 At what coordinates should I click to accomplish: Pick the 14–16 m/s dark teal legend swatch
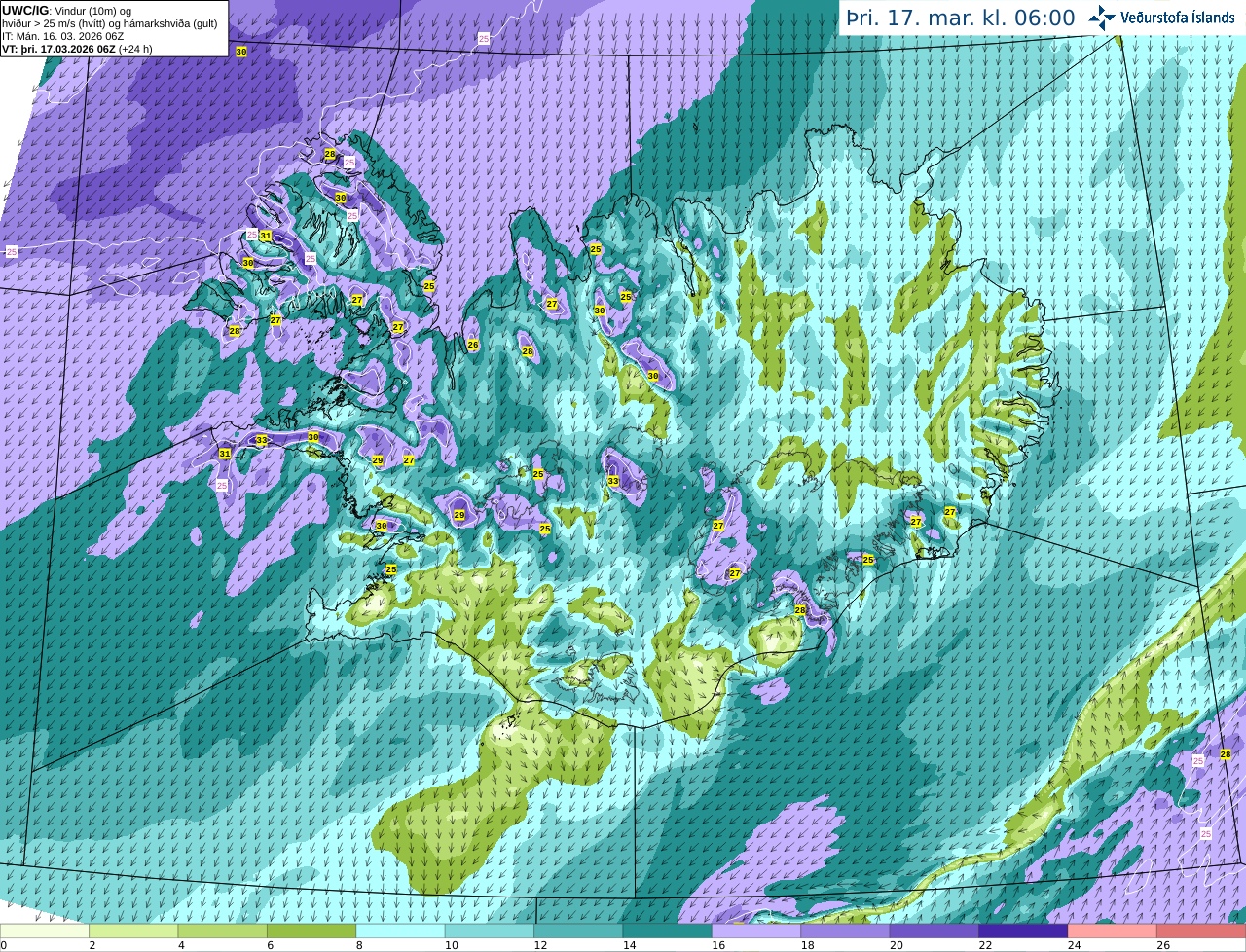668,932
